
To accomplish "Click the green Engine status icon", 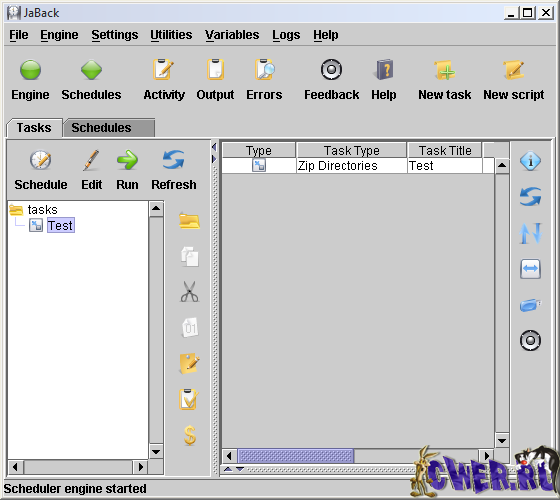I will (x=30, y=70).
